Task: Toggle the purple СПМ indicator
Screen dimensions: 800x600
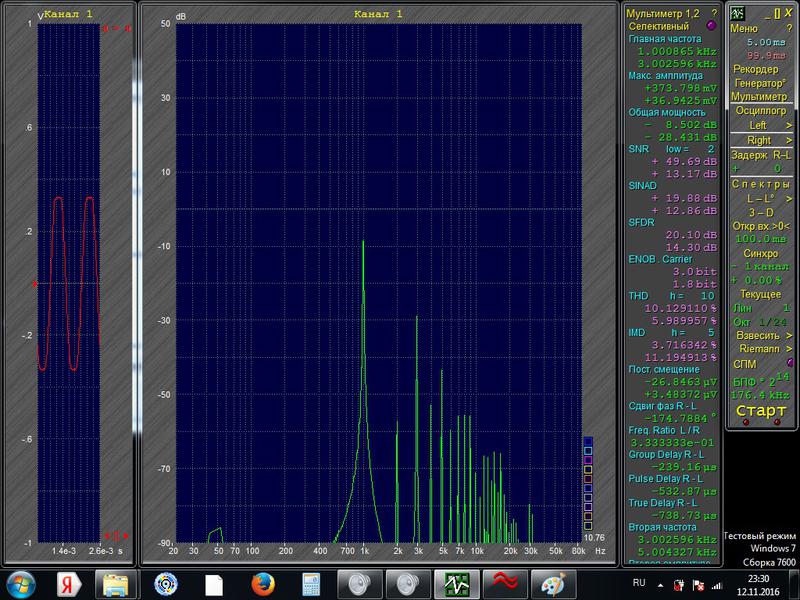Action: point(790,363)
